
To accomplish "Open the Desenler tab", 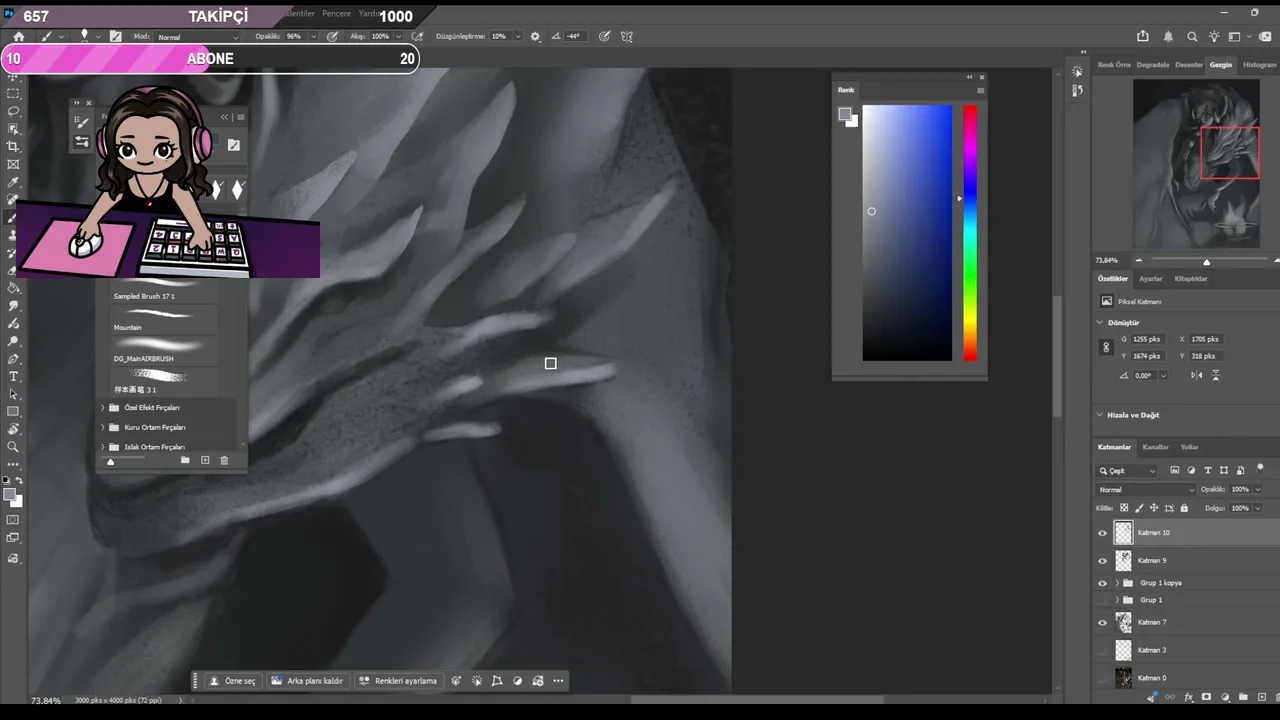I will [x=1189, y=65].
